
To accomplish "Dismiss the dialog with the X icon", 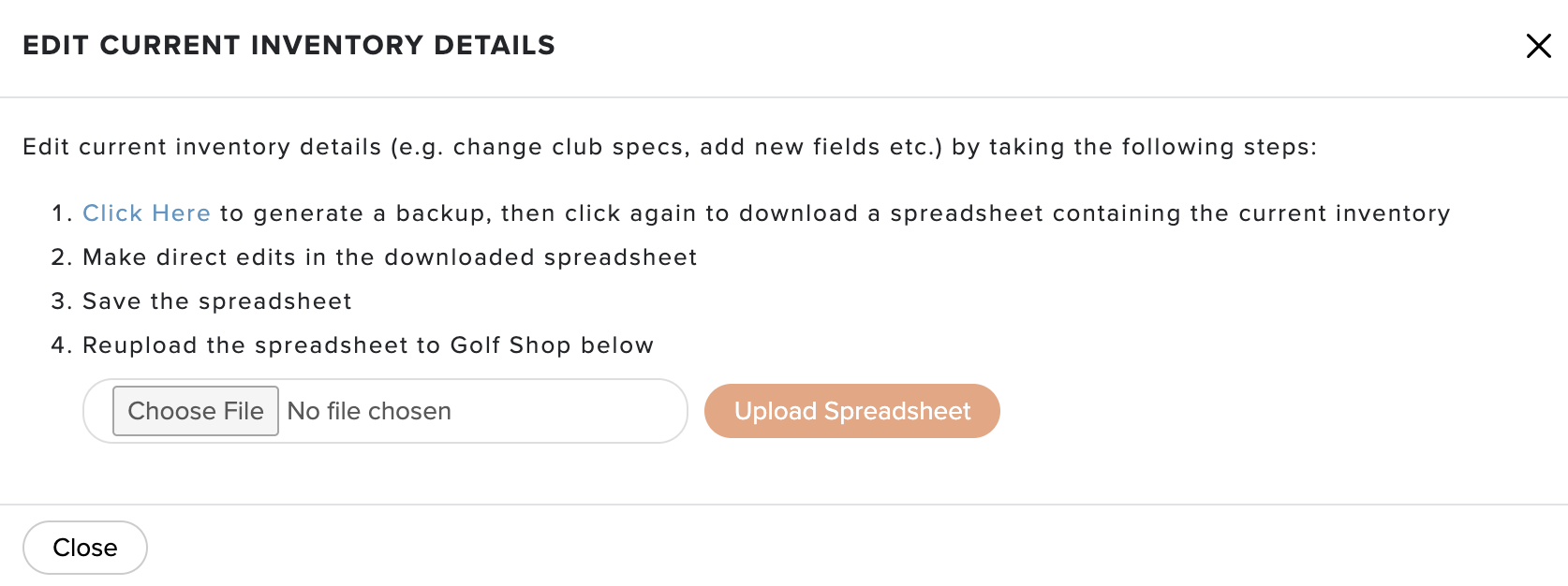I will pos(1538,46).
